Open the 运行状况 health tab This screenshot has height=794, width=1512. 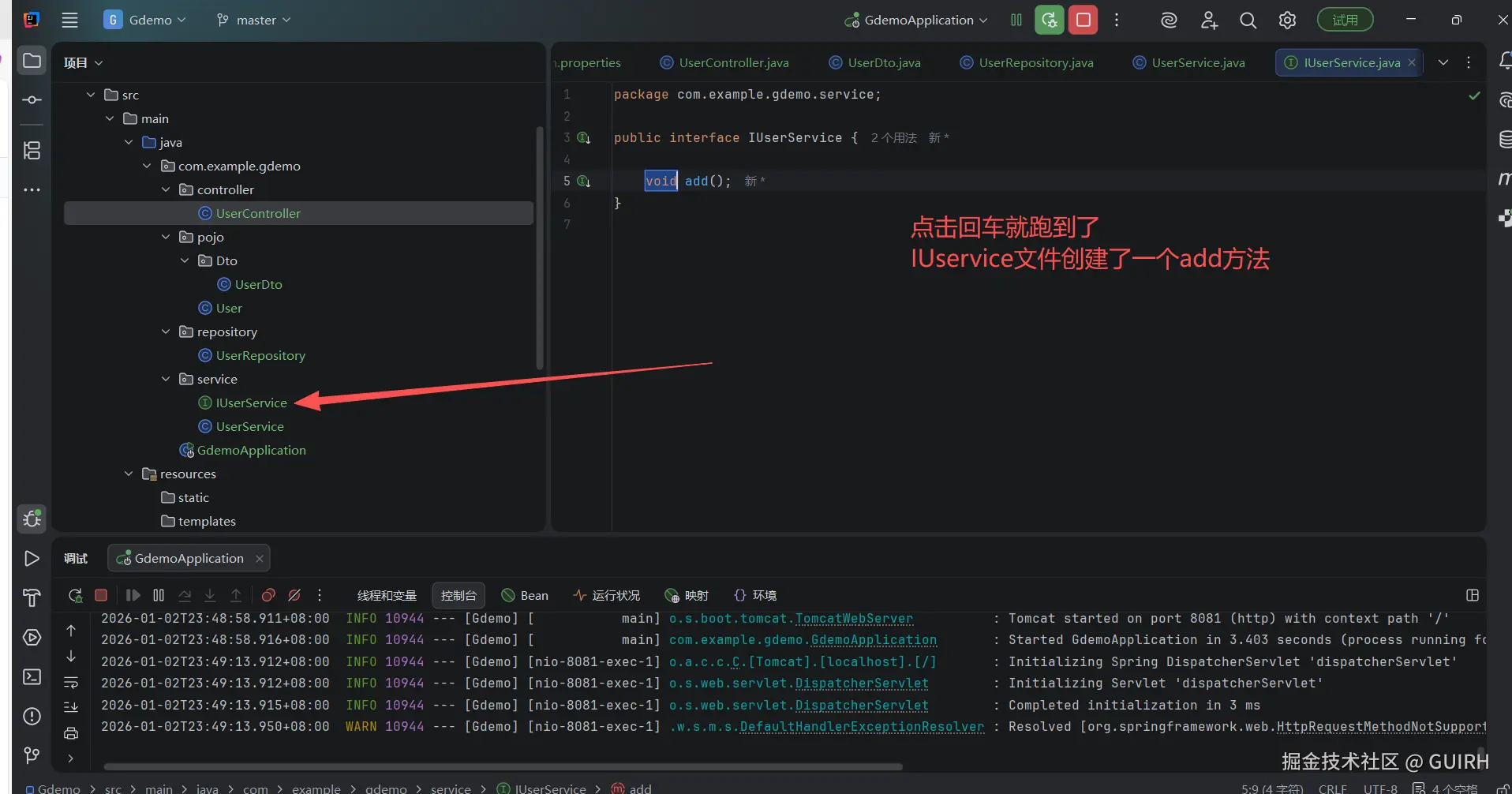coord(607,595)
